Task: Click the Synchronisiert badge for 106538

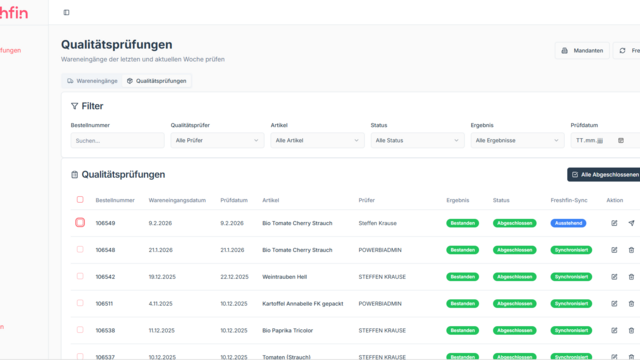Action: (571, 331)
